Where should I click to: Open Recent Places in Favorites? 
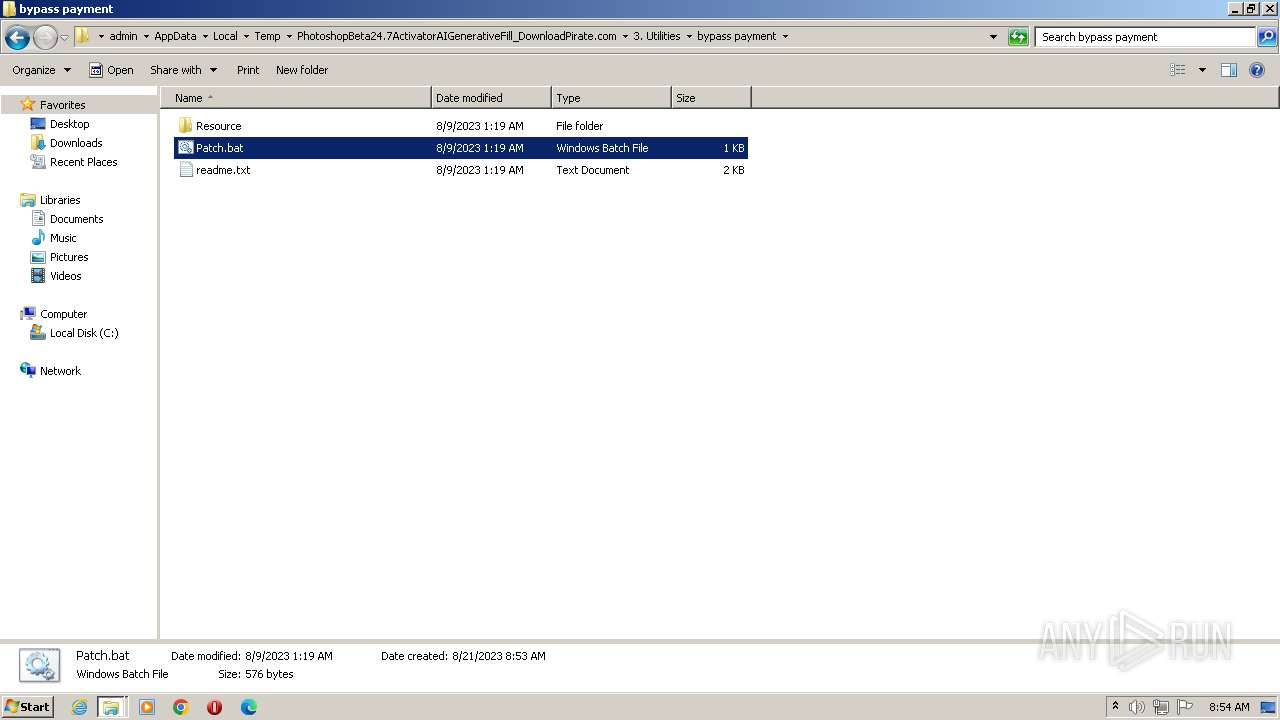(83, 162)
